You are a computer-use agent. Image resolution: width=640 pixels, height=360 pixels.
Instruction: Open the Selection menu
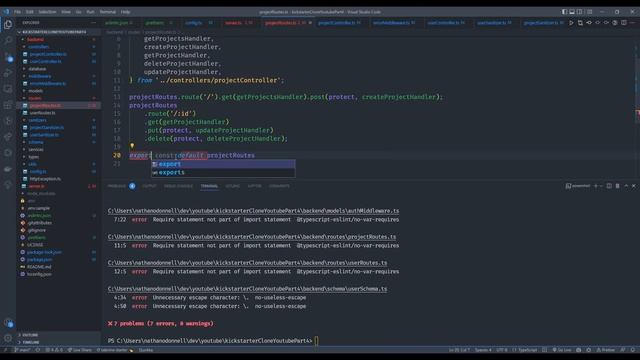click(47, 12)
